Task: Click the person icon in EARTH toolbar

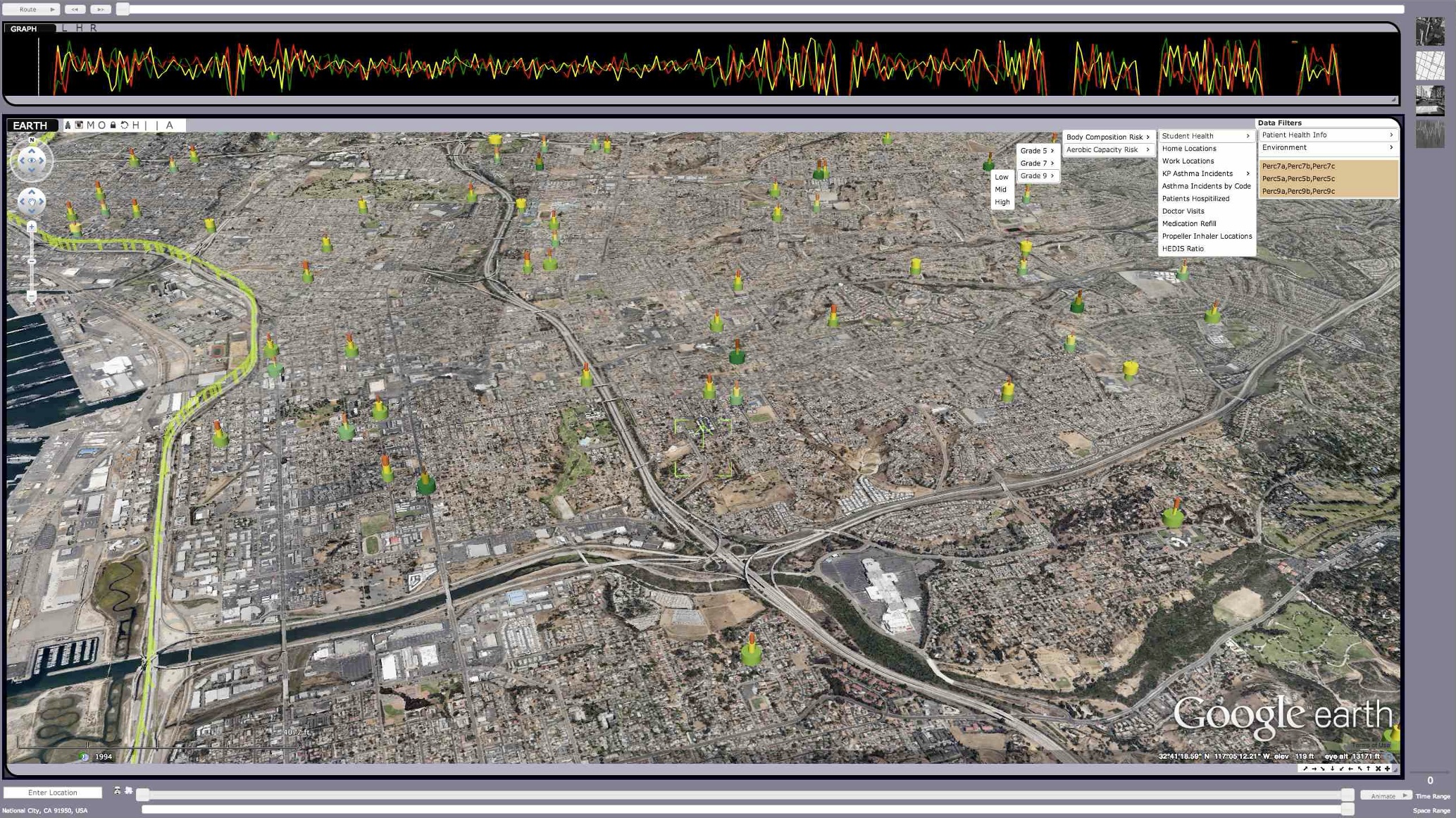Action: [x=68, y=125]
